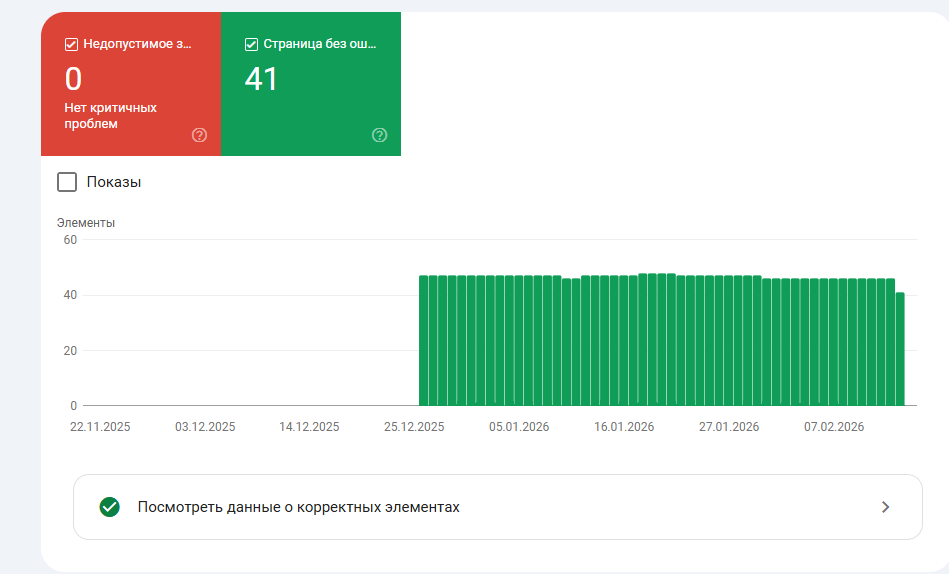Uncheck the Недопустимое з... checkbox
The width and height of the screenshot is (949, 574).
[x=71, y=44]
